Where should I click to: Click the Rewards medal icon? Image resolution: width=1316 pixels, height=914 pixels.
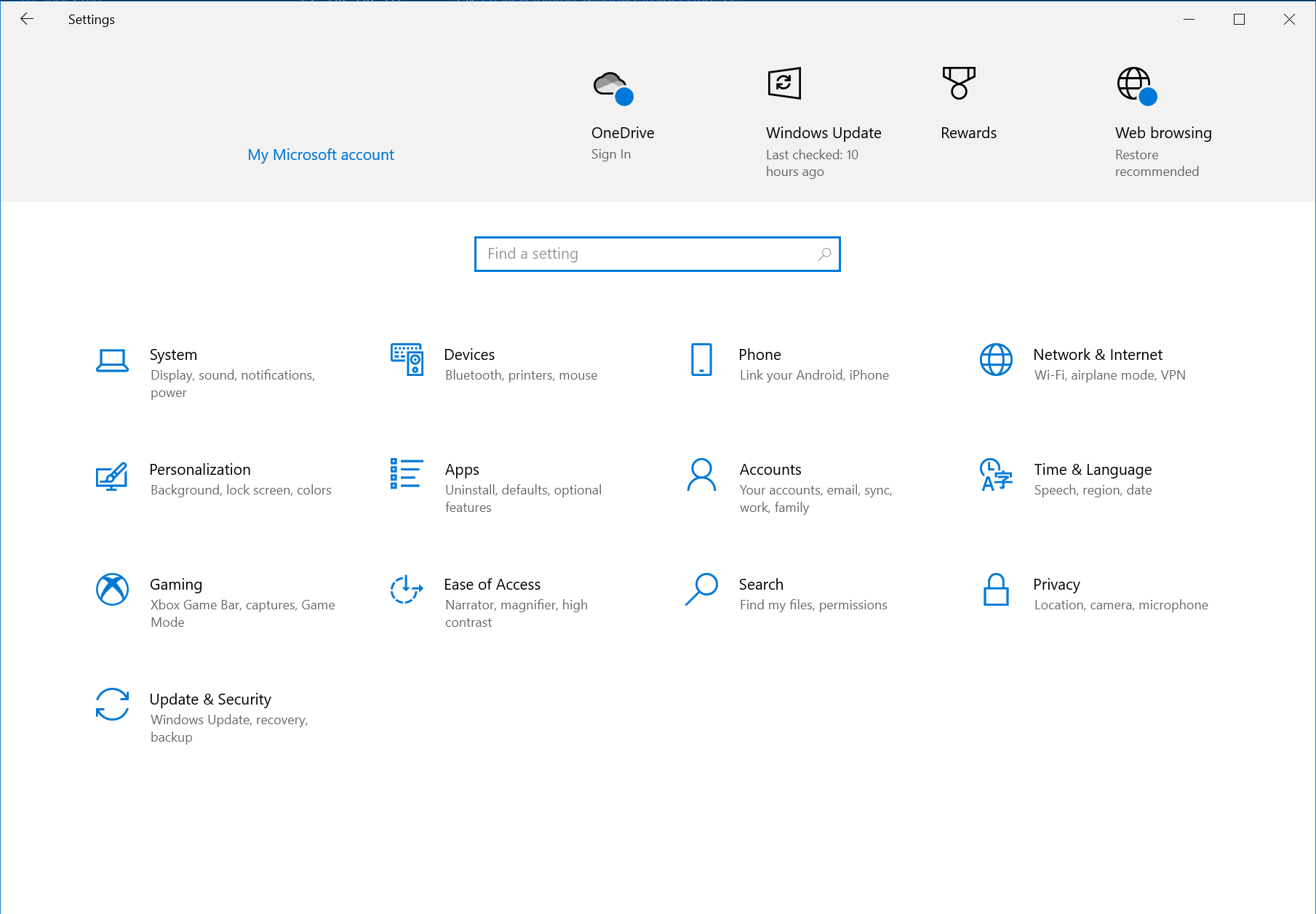tap(959, 84)
